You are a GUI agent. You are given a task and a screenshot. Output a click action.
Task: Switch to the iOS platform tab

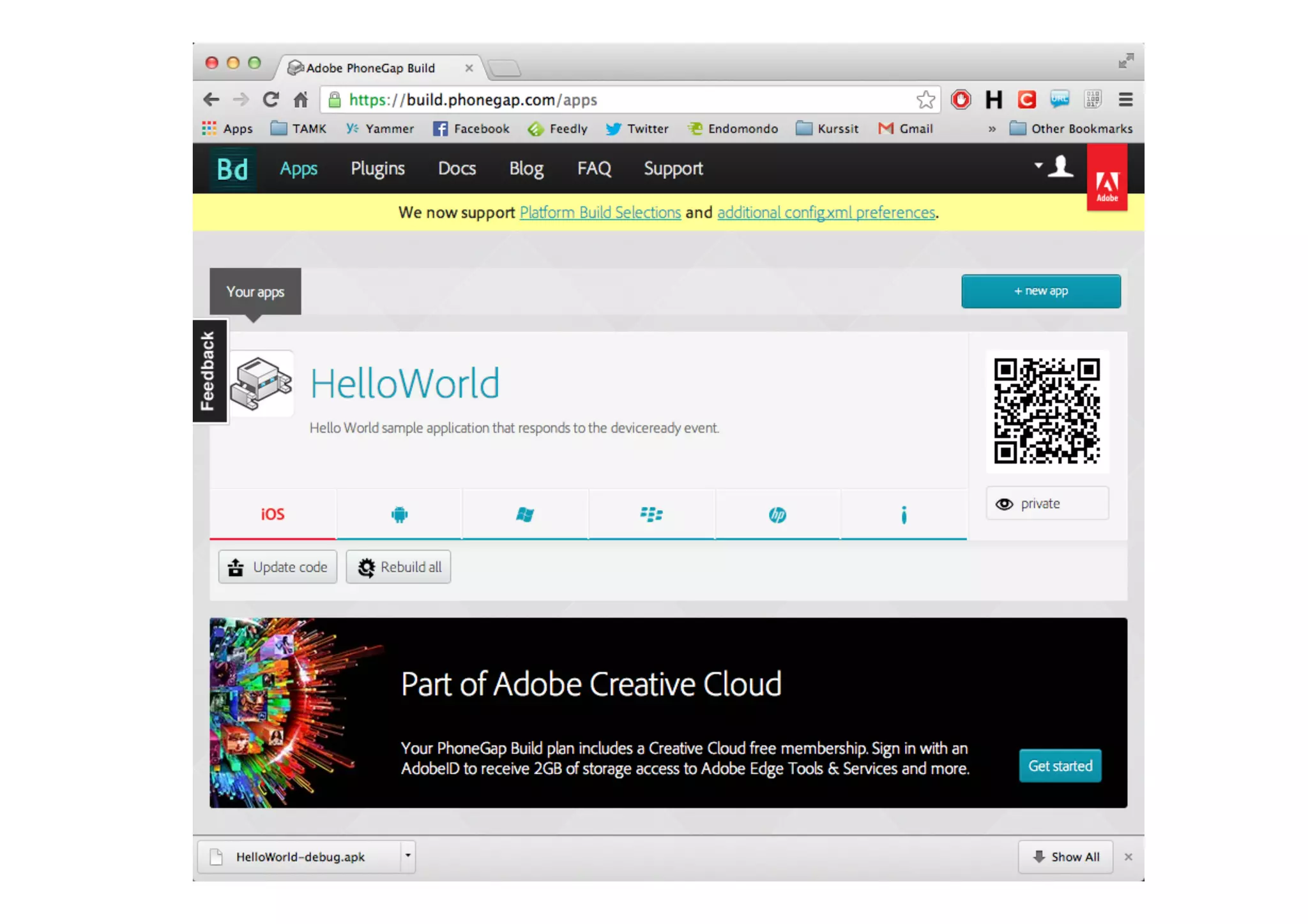tap(273, 514)
